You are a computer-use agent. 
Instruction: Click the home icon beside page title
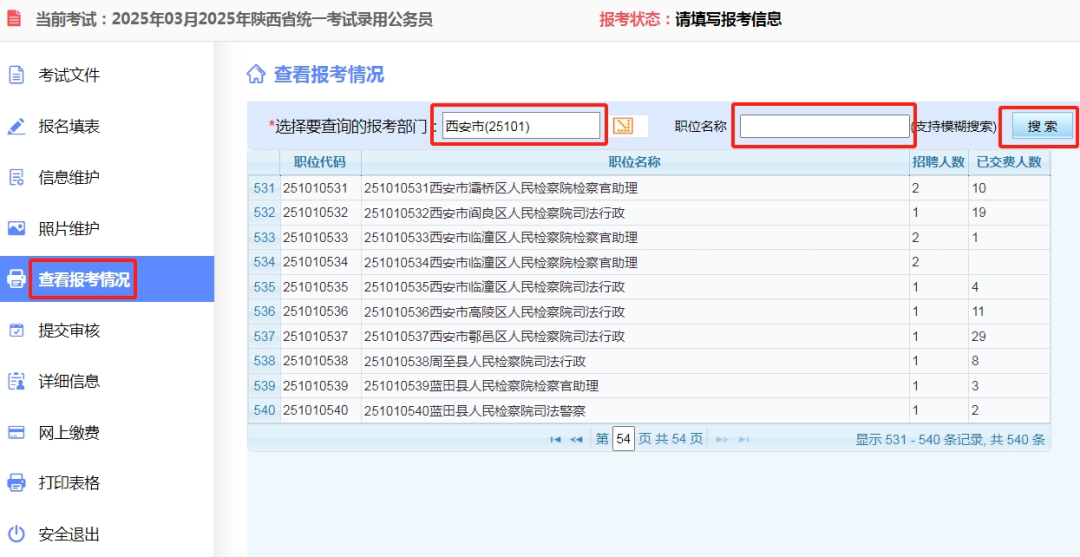[256, 75]
